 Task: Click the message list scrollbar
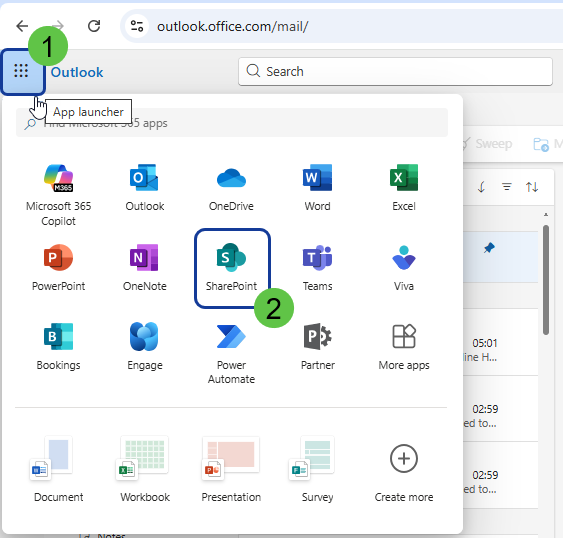[x=546, y=280]
